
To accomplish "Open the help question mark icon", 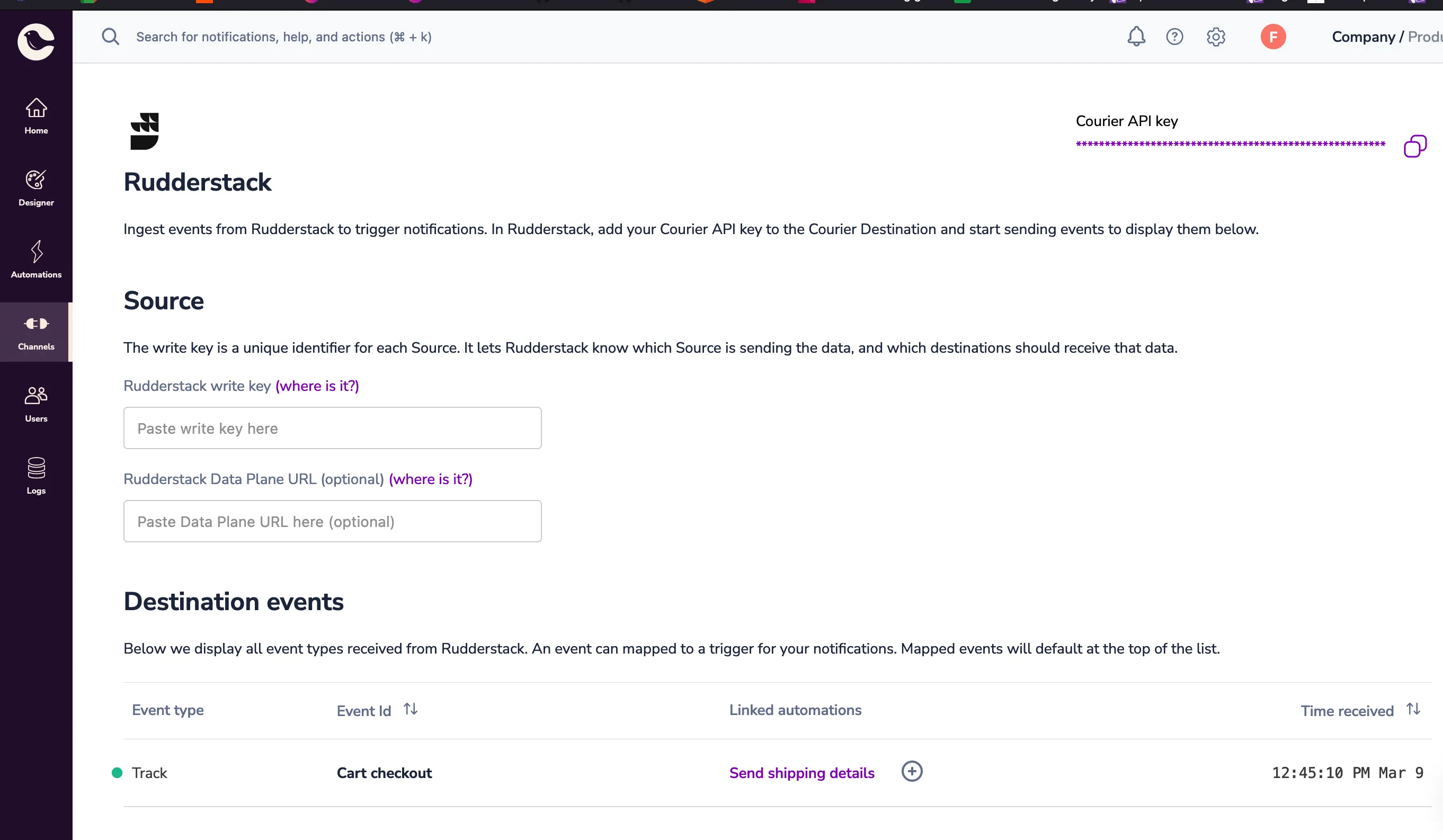I will (x=1174, y=37).
